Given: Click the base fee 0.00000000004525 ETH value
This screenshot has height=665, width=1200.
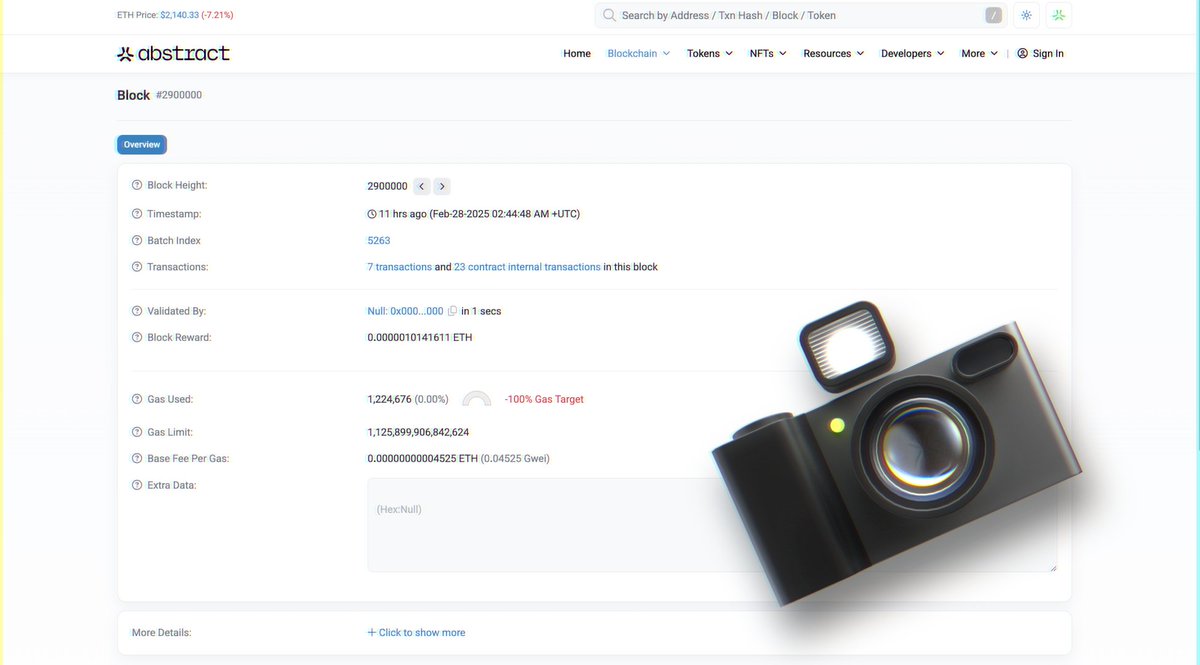Looking at the screenshot, I should (423, 459).
